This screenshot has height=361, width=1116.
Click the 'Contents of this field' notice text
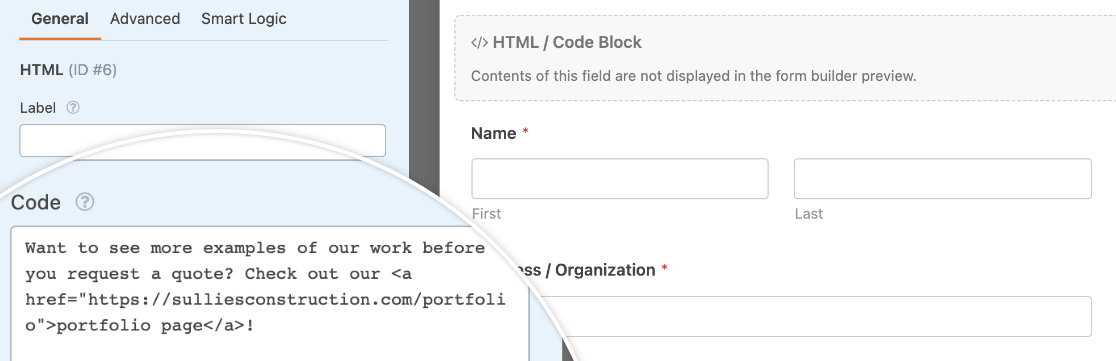coord(693,75)
